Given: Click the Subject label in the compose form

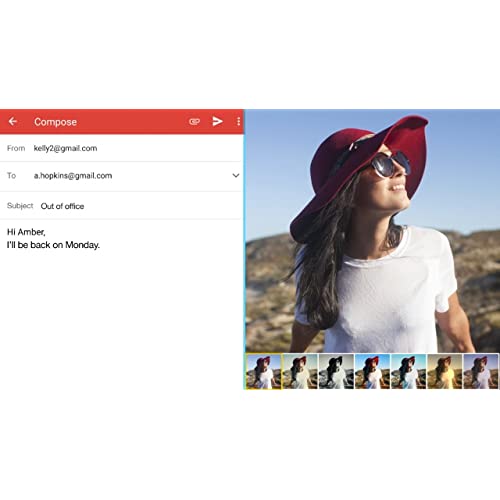Looking at the screenshot, I should point(20,206).
